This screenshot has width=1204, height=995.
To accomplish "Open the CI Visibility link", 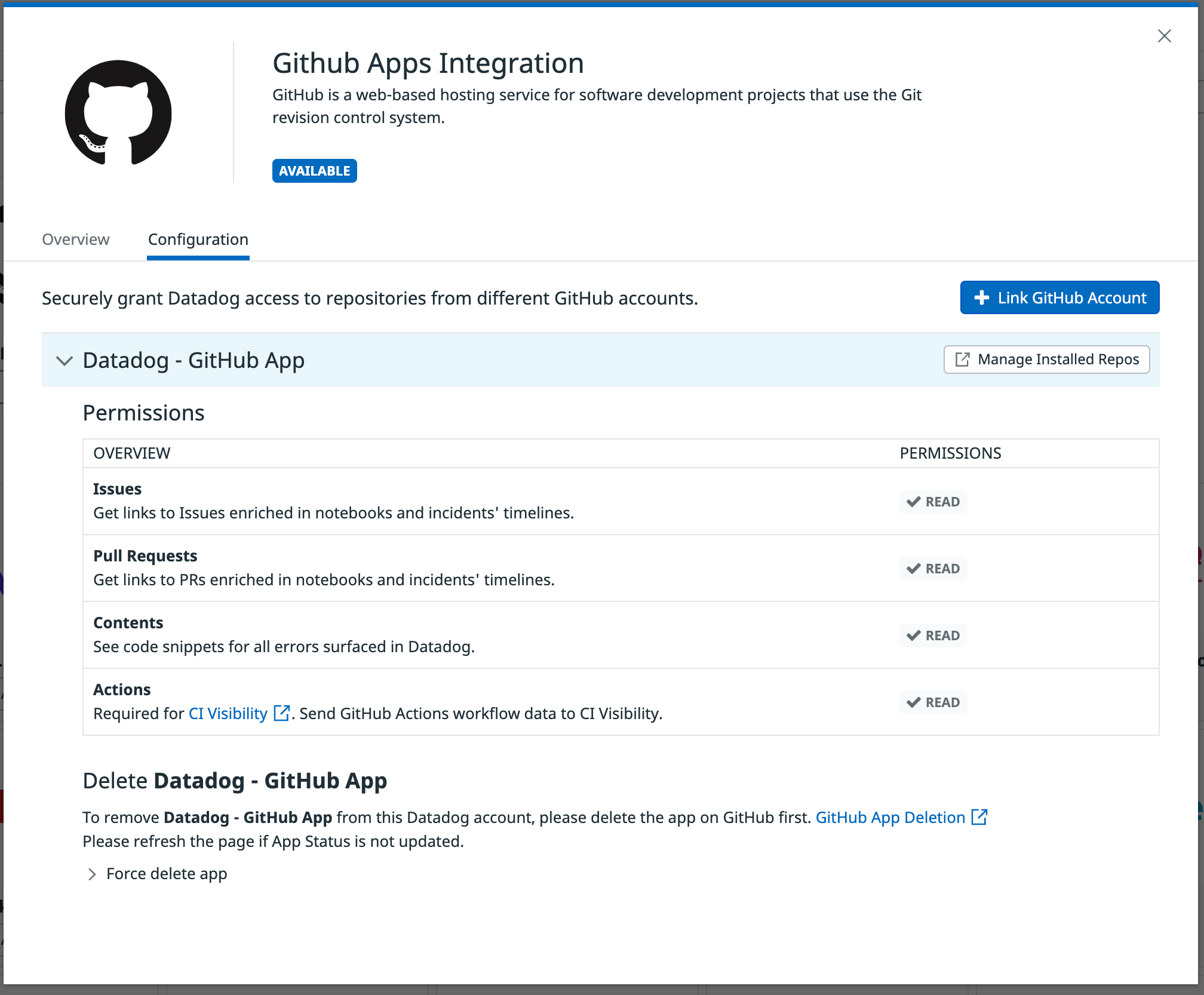I will pos(228,714).
